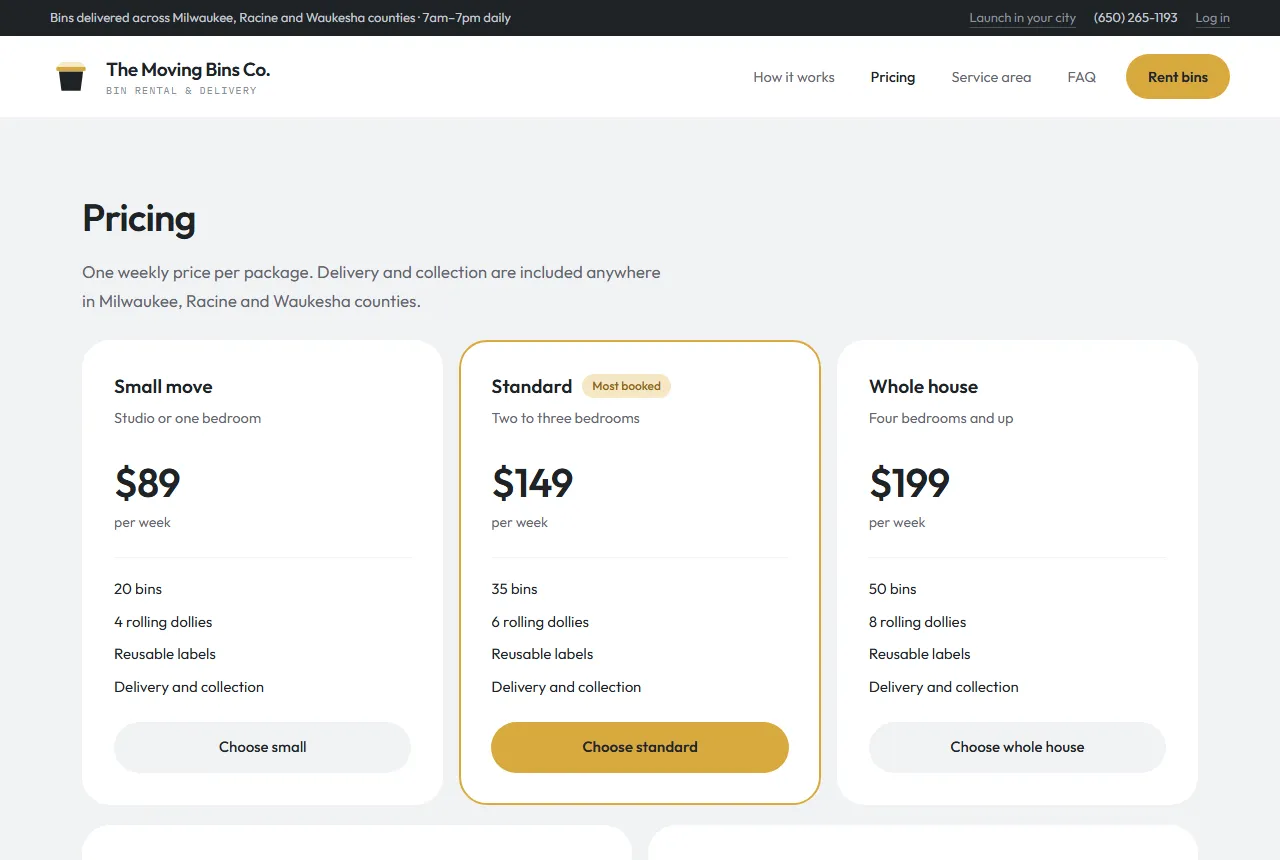Viewport: 1280px width, 860px height.
Task: Open the Service area page
Action: tap(991, 77)
